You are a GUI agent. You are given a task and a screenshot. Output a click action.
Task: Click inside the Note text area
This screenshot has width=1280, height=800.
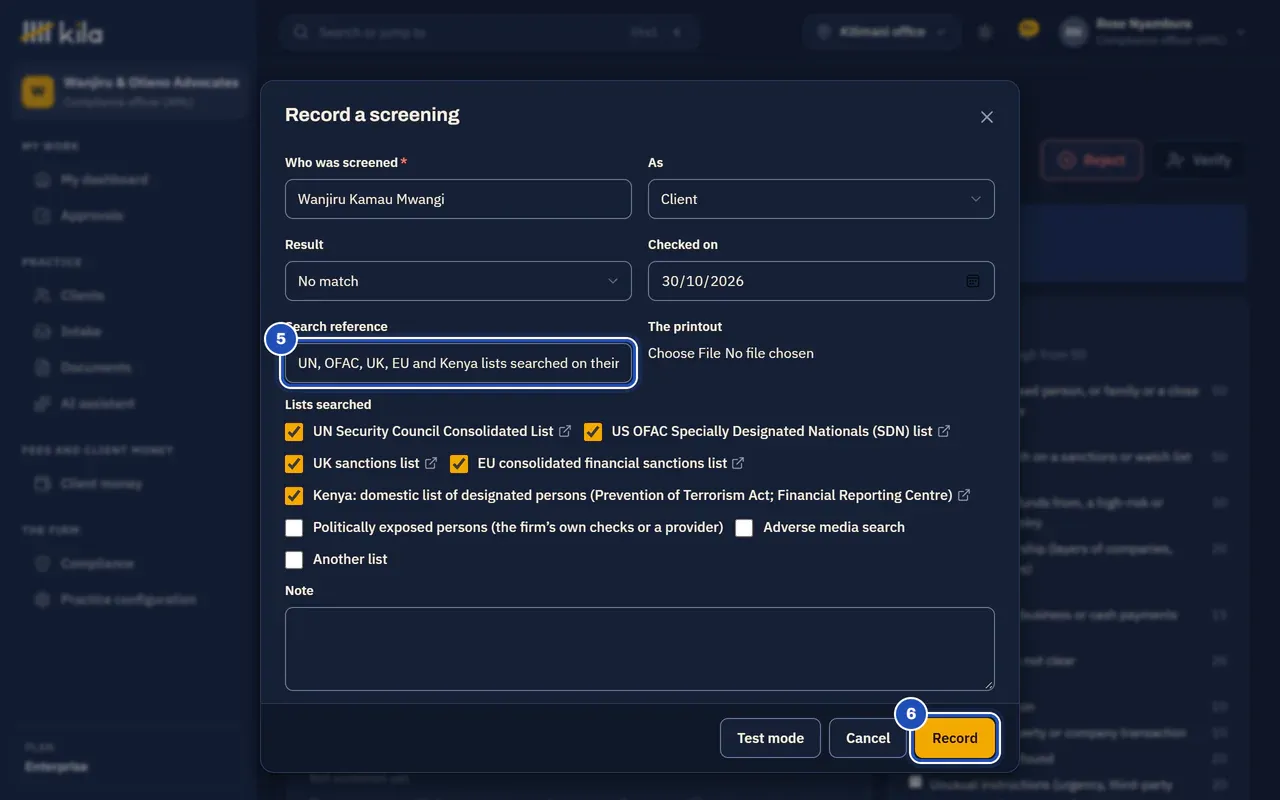(x=640, y=649)
